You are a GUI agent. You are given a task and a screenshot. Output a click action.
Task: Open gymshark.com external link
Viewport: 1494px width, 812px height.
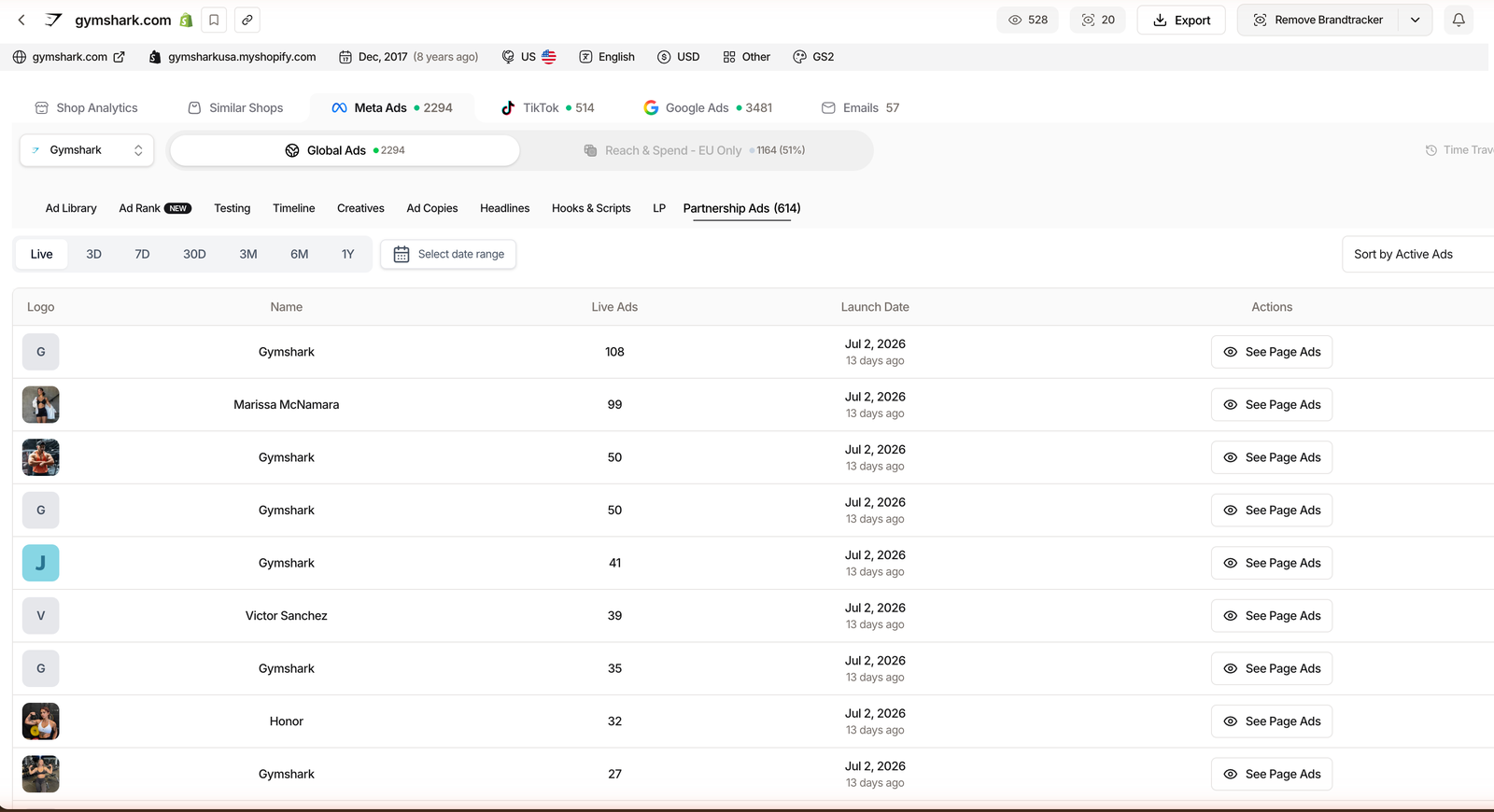(x=69, y=57)
